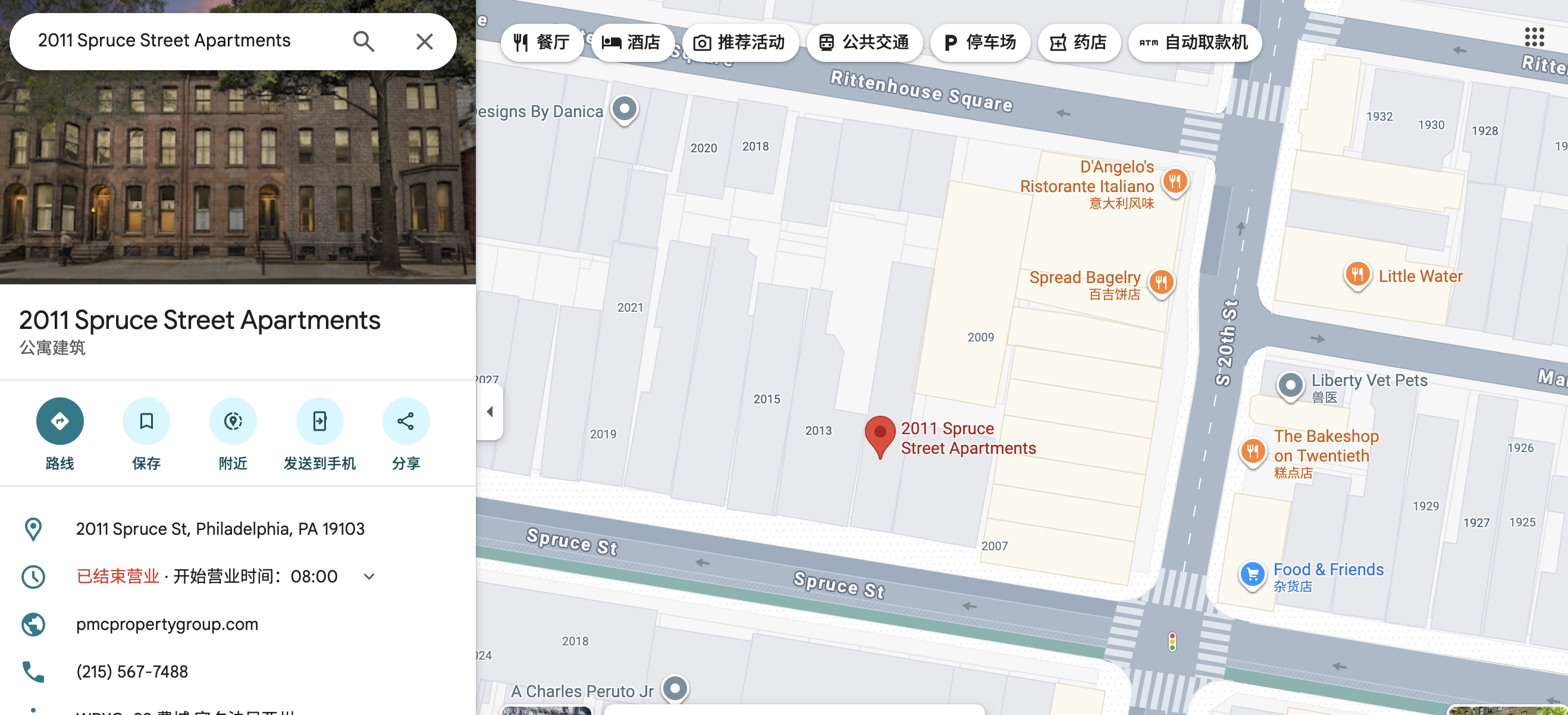Select the 餐厅 restaurants filter chip

pyautogui.click(x=541, y=42)
